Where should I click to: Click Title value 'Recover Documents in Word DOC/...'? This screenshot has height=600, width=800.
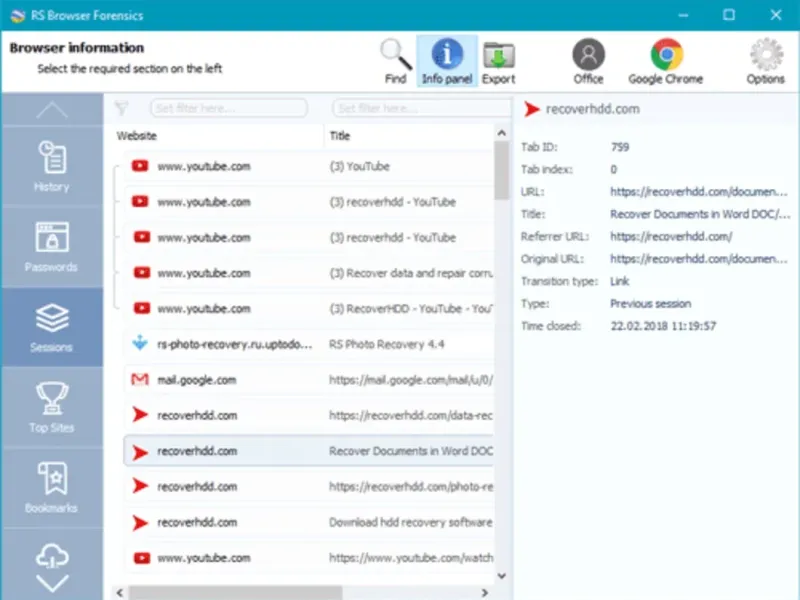pyautogui.click(x=700, y=214)
